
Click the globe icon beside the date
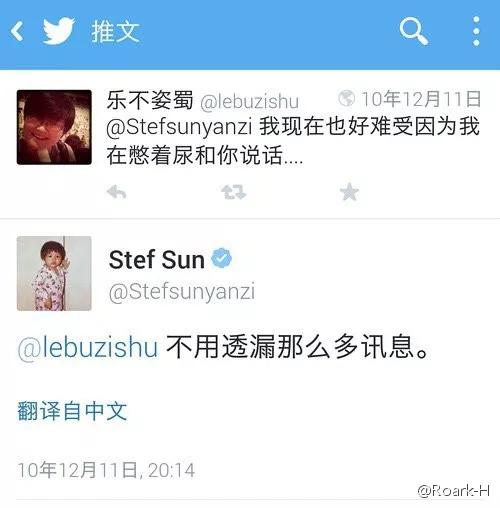[346, 98]
